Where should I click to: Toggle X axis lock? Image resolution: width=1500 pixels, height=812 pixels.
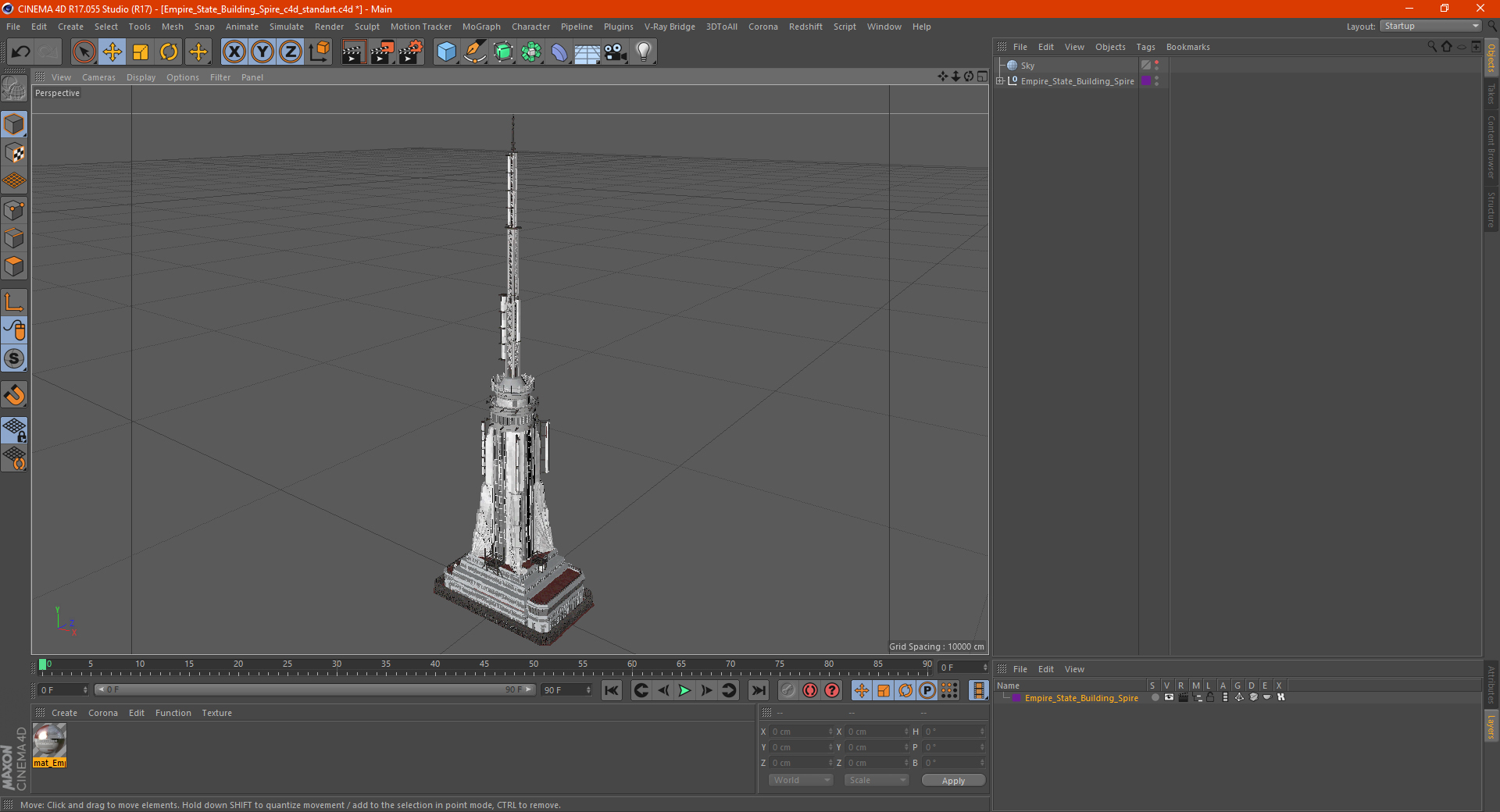(234, 52)
